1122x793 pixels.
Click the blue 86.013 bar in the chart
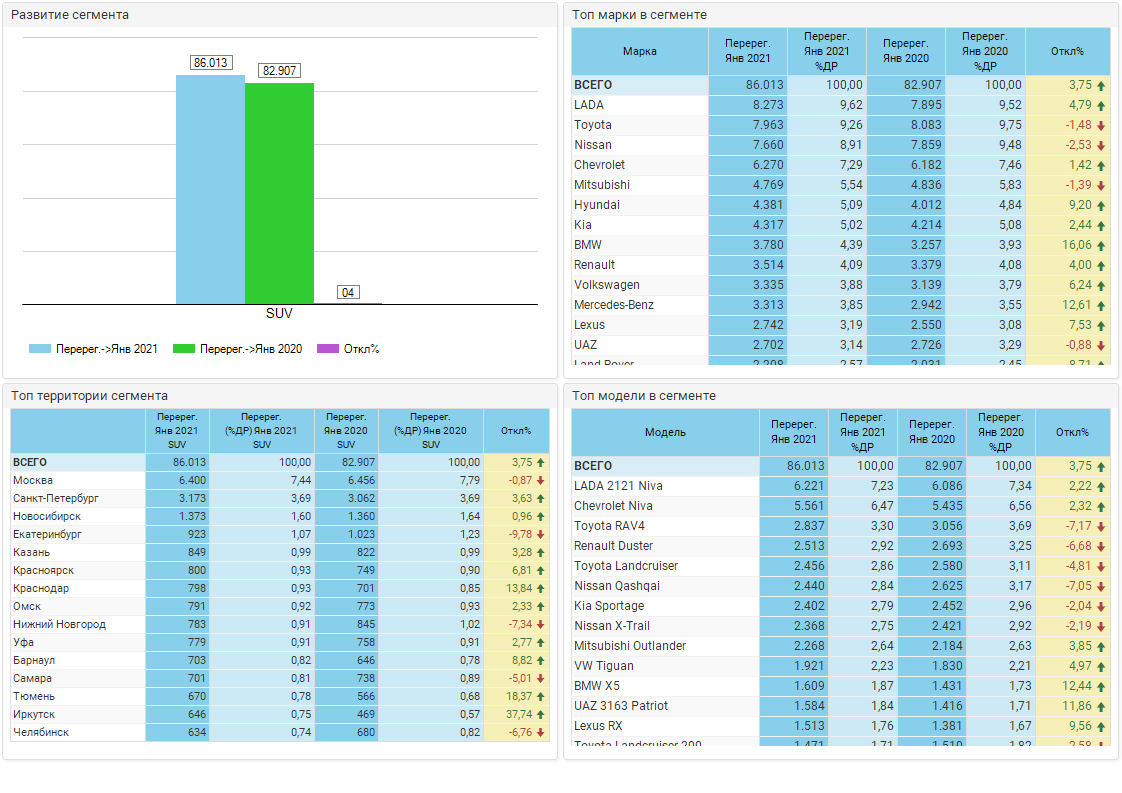coord(210,190)
